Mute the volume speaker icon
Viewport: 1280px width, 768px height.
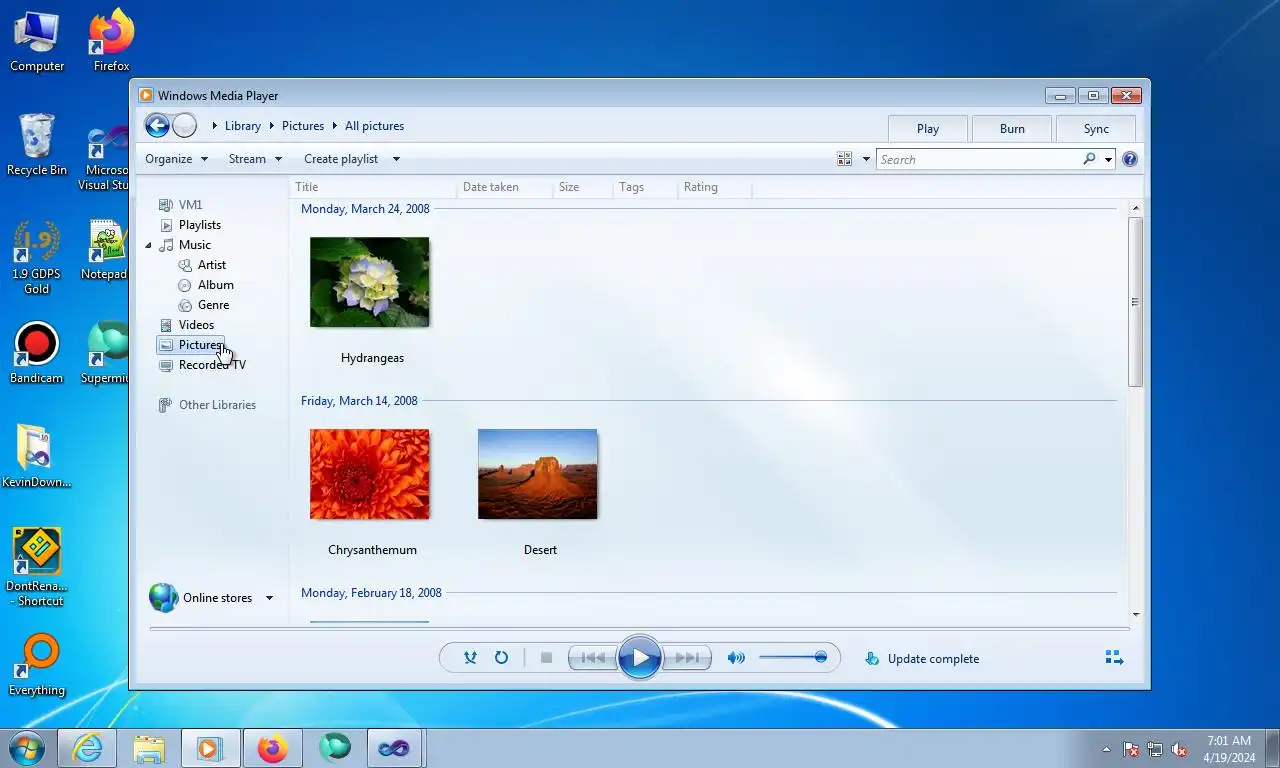(x=736, y=658)
